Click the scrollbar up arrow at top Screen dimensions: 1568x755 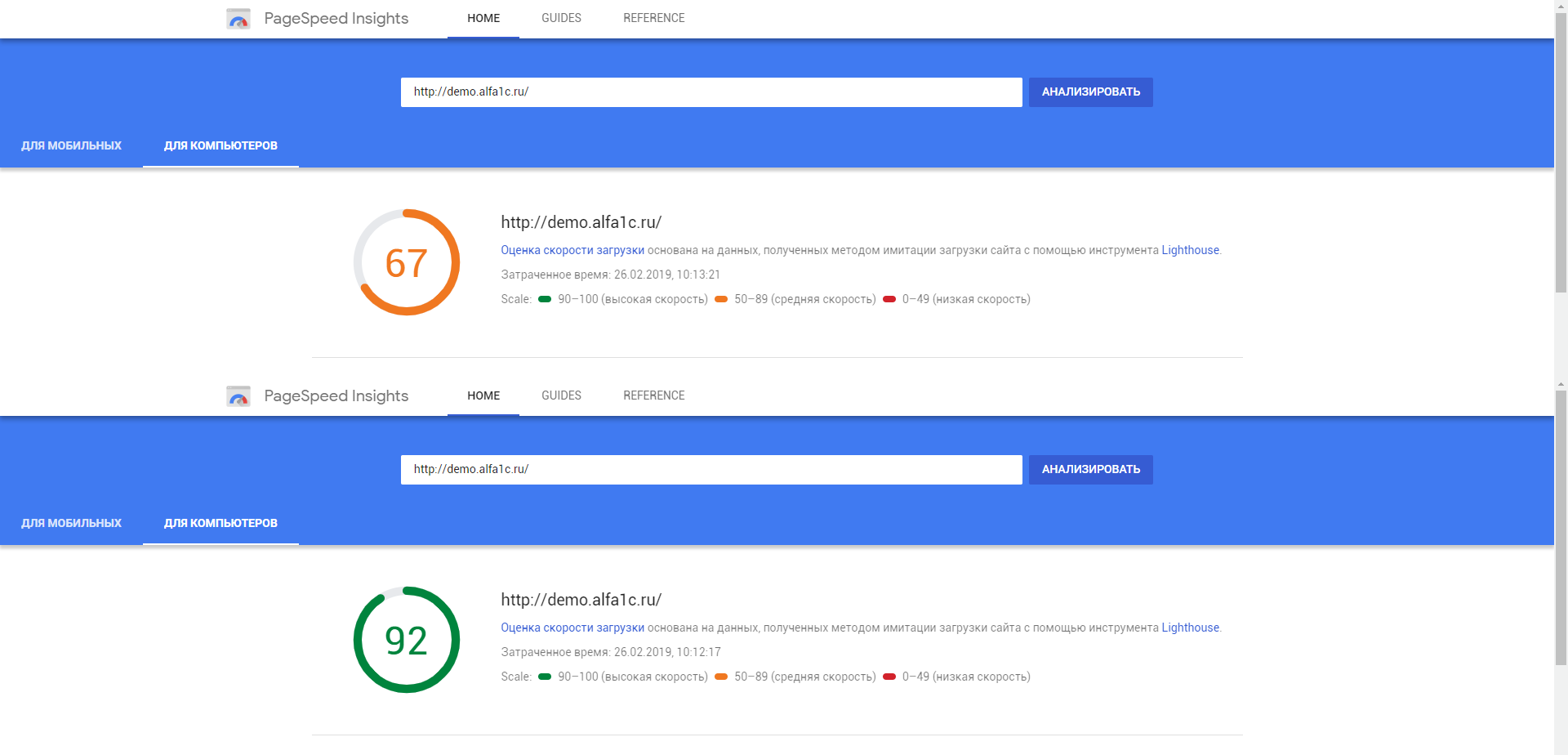point(1561,5)
